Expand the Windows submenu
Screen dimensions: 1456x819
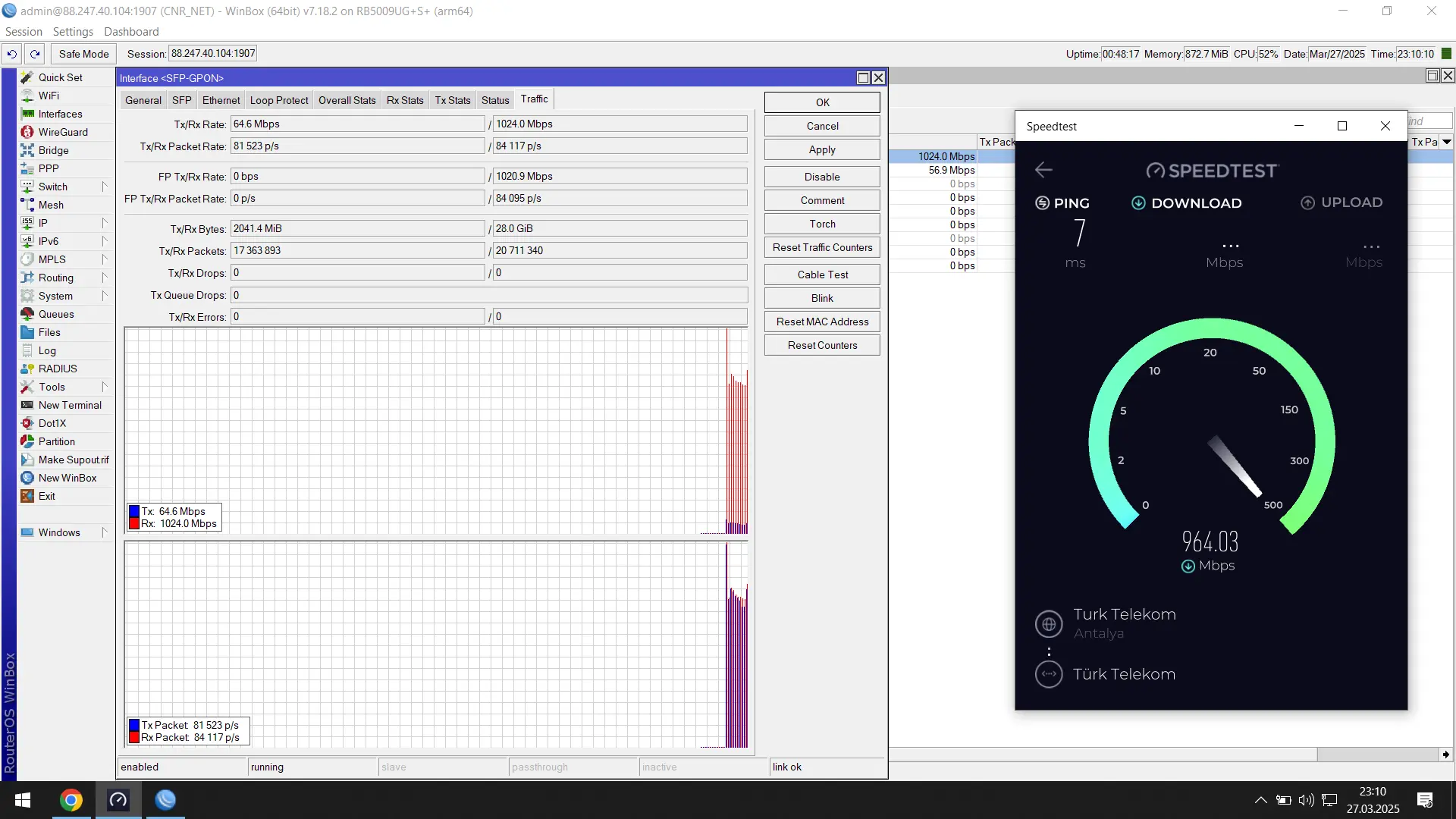tap(105, 532)
